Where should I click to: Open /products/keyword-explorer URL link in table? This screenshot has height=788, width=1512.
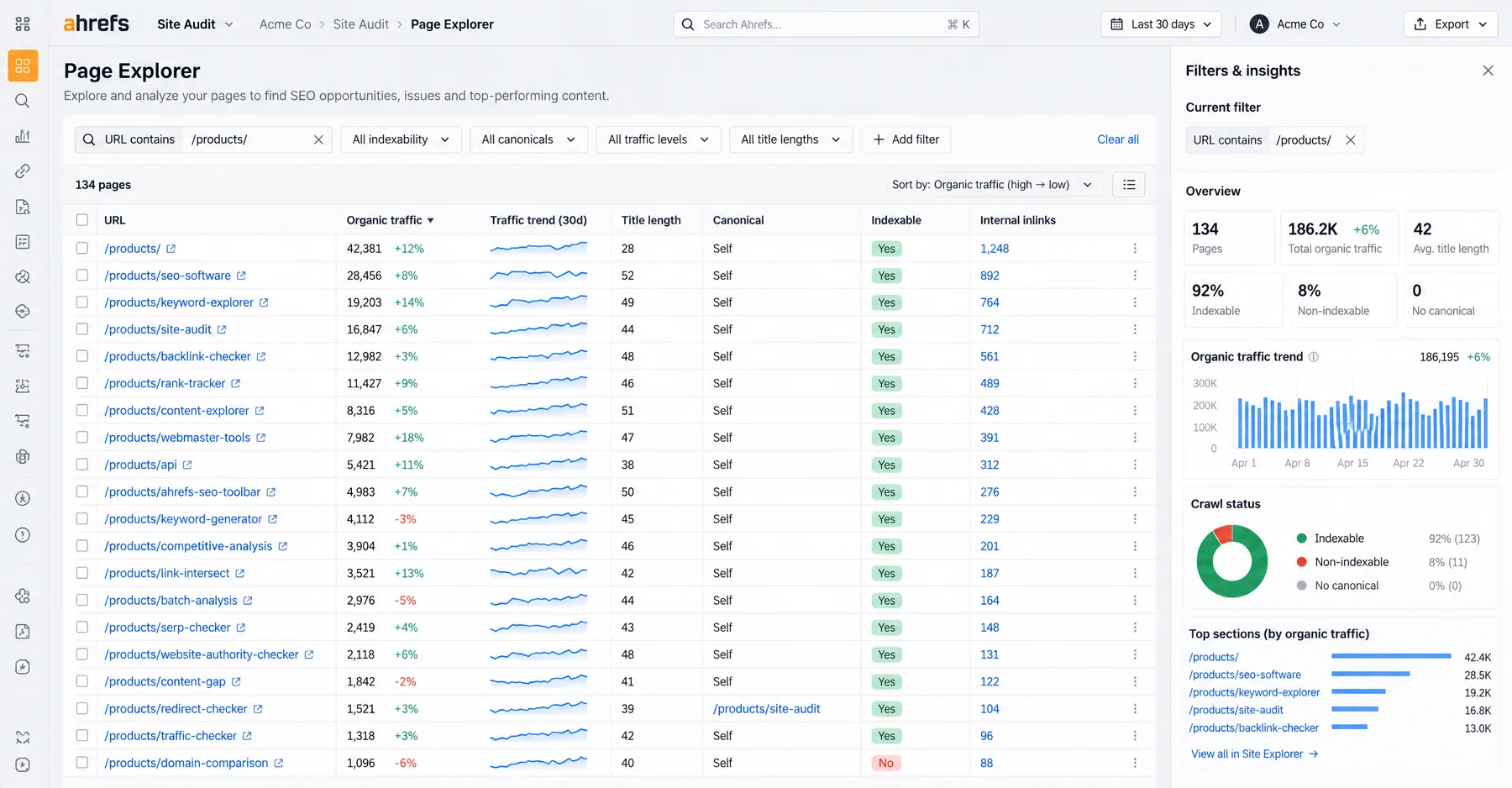click(x=179, y=302)
